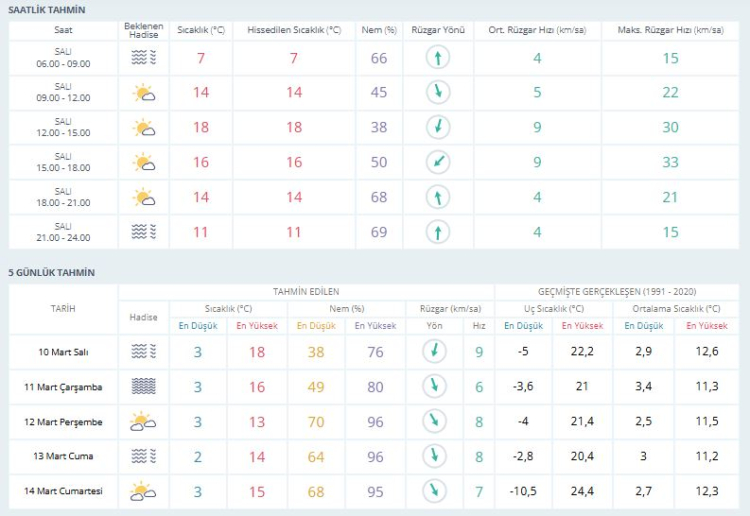This screenshot has width=750, height=516.
Task: Click the weather icon for 11 Mart Çarşamba
Action: (x=144, y=387)
